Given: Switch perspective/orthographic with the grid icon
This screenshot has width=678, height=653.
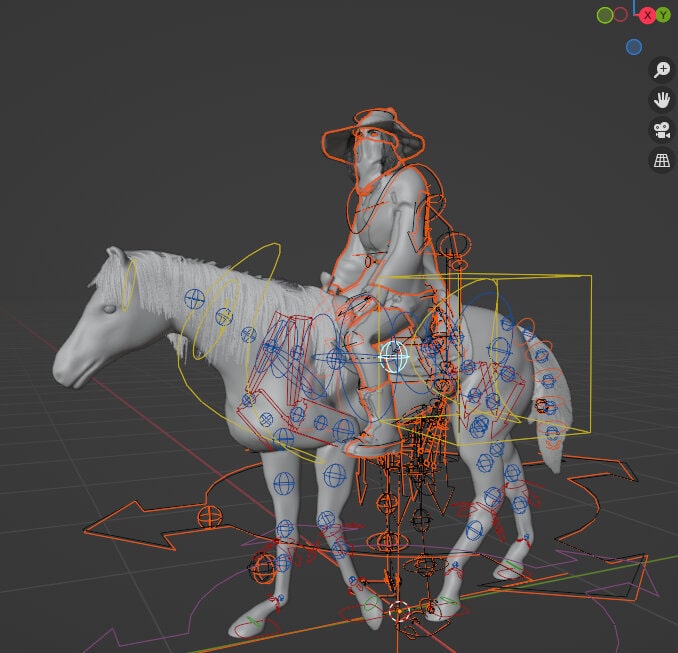Looking at the screenshot, I should [x=662, y=160].
